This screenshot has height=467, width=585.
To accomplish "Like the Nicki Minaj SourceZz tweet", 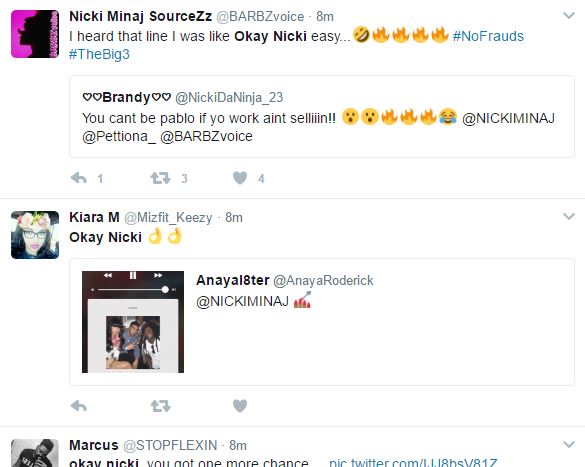I will (x=240, y=178).
